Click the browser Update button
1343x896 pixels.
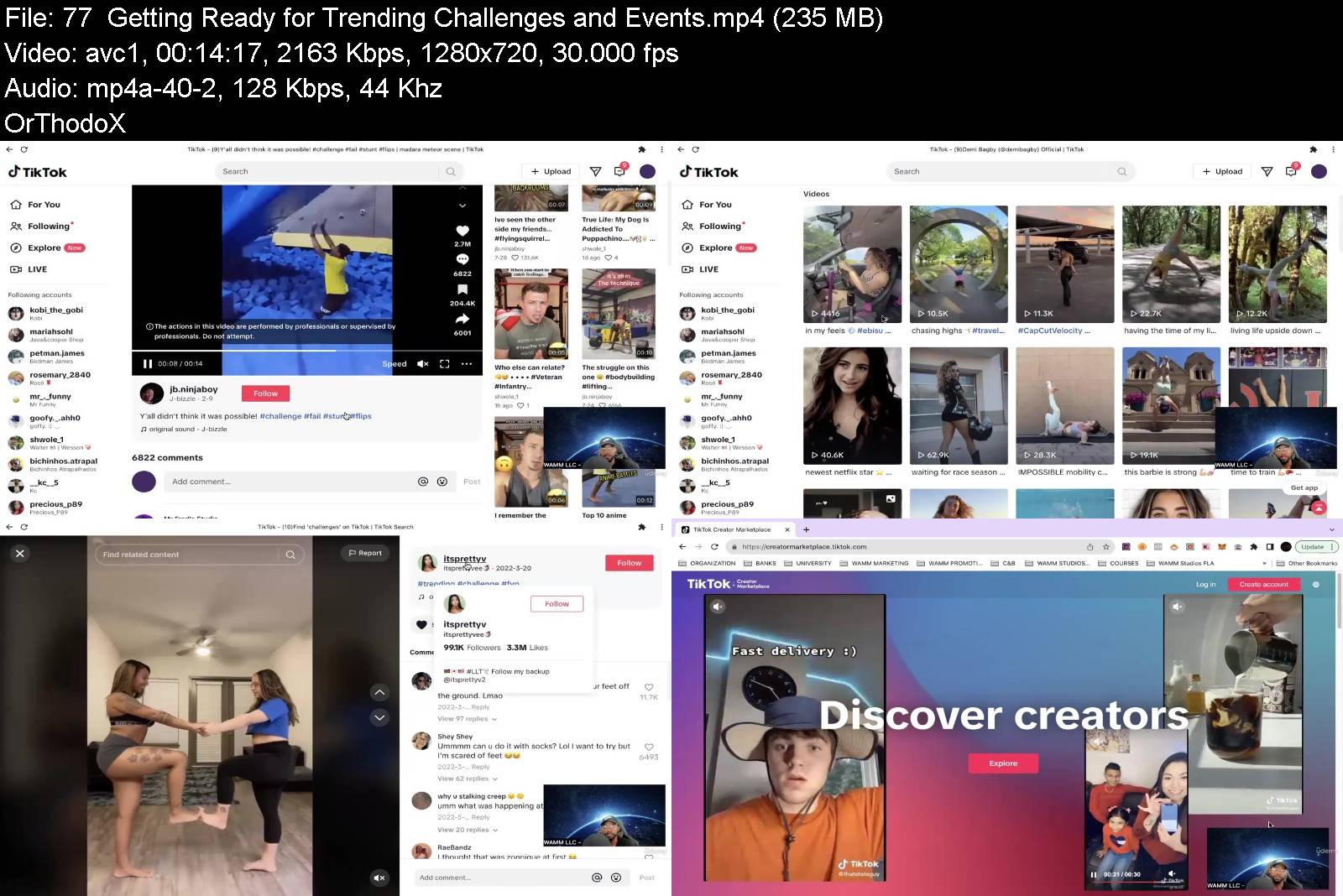point(1317,547)
